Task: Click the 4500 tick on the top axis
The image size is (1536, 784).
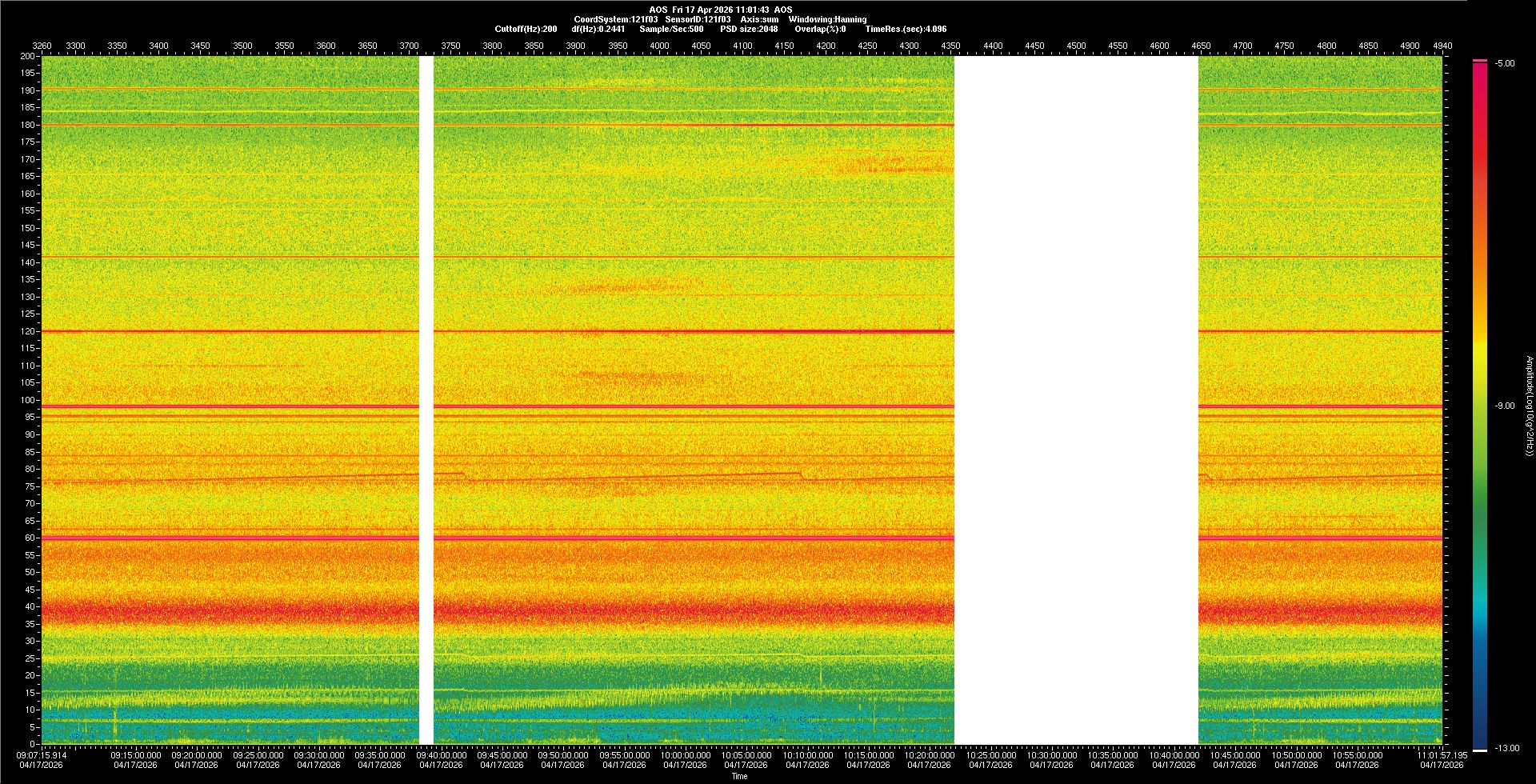Action: pos(1076,46)
